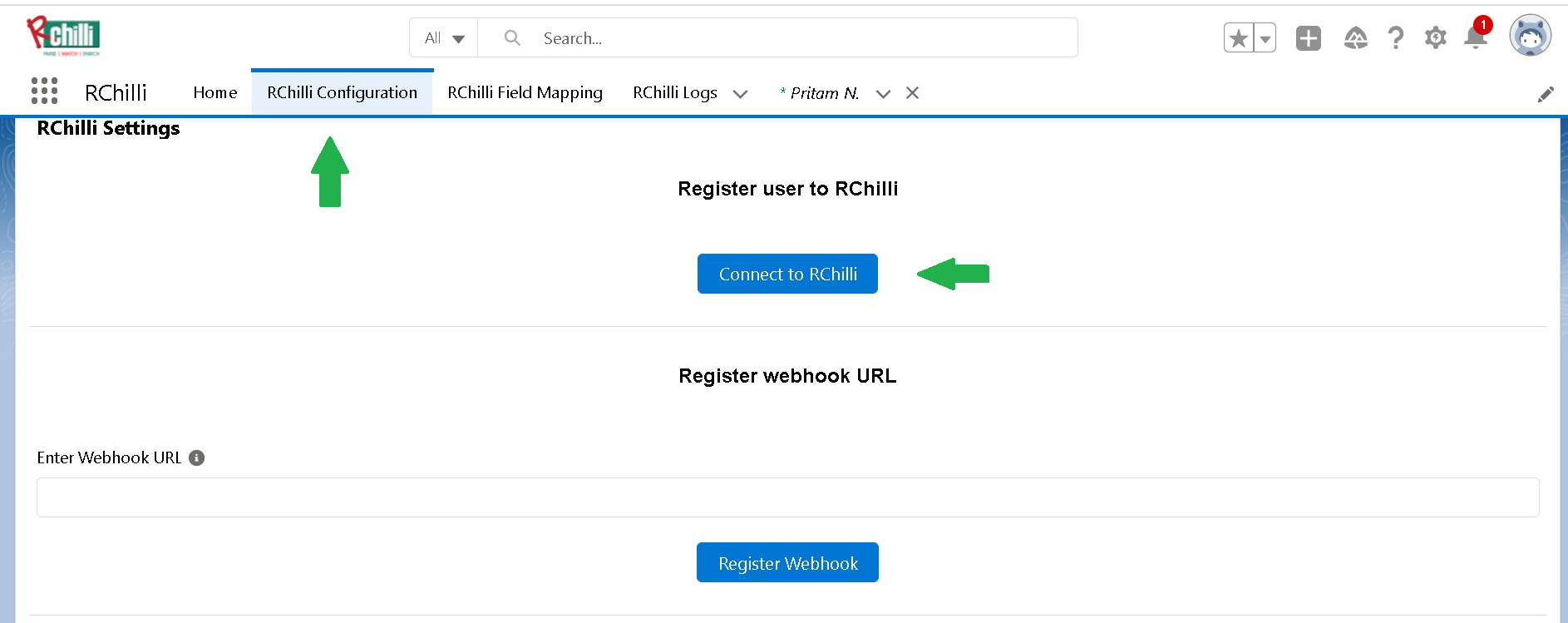Image resolution: width=1568 pixels, height=623 pixels.
Task: Click into the Enter Webhook URL field
Action: click(787, 497)
